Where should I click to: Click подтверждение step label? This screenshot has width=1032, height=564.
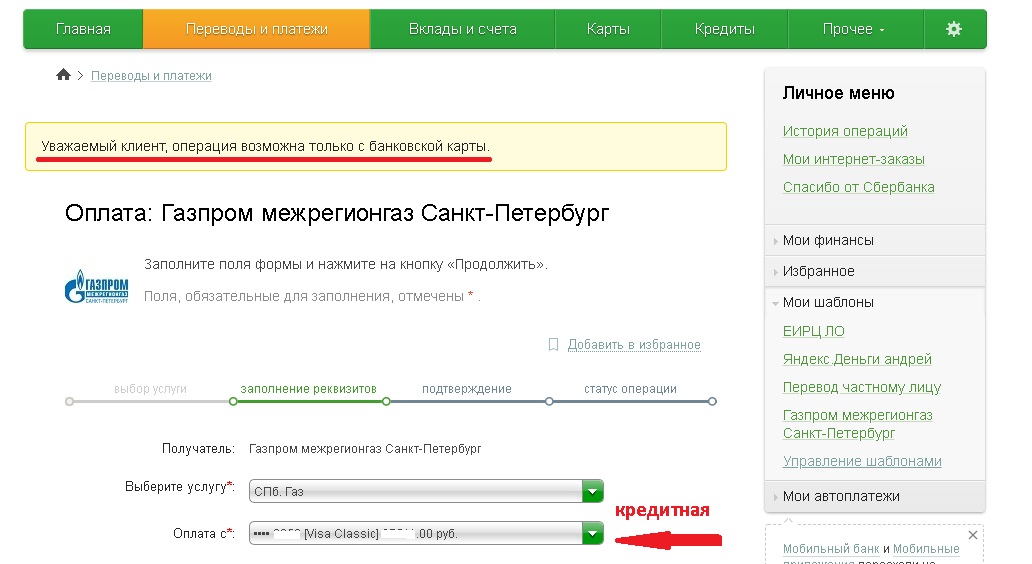467,389
